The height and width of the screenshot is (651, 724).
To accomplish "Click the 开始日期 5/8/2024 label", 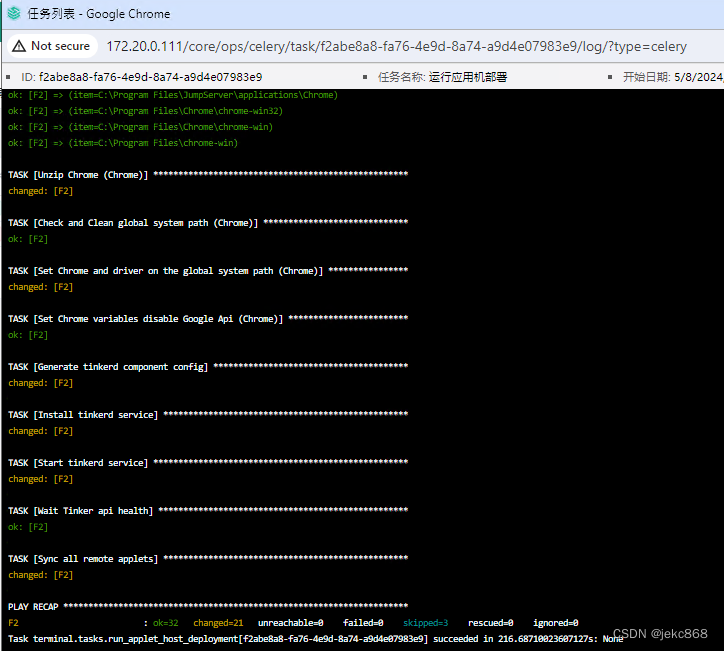I will point(673,77).
